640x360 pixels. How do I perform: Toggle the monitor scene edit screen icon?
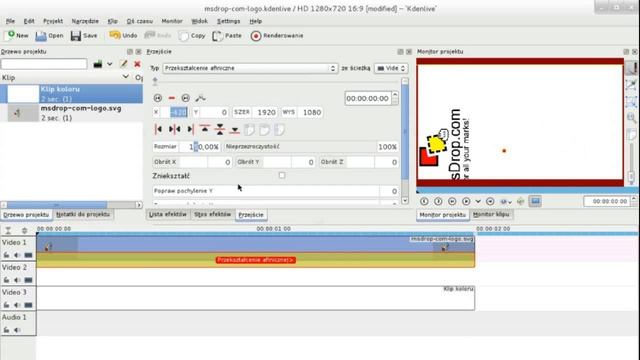pyautogui.click(x=535, y=201)
